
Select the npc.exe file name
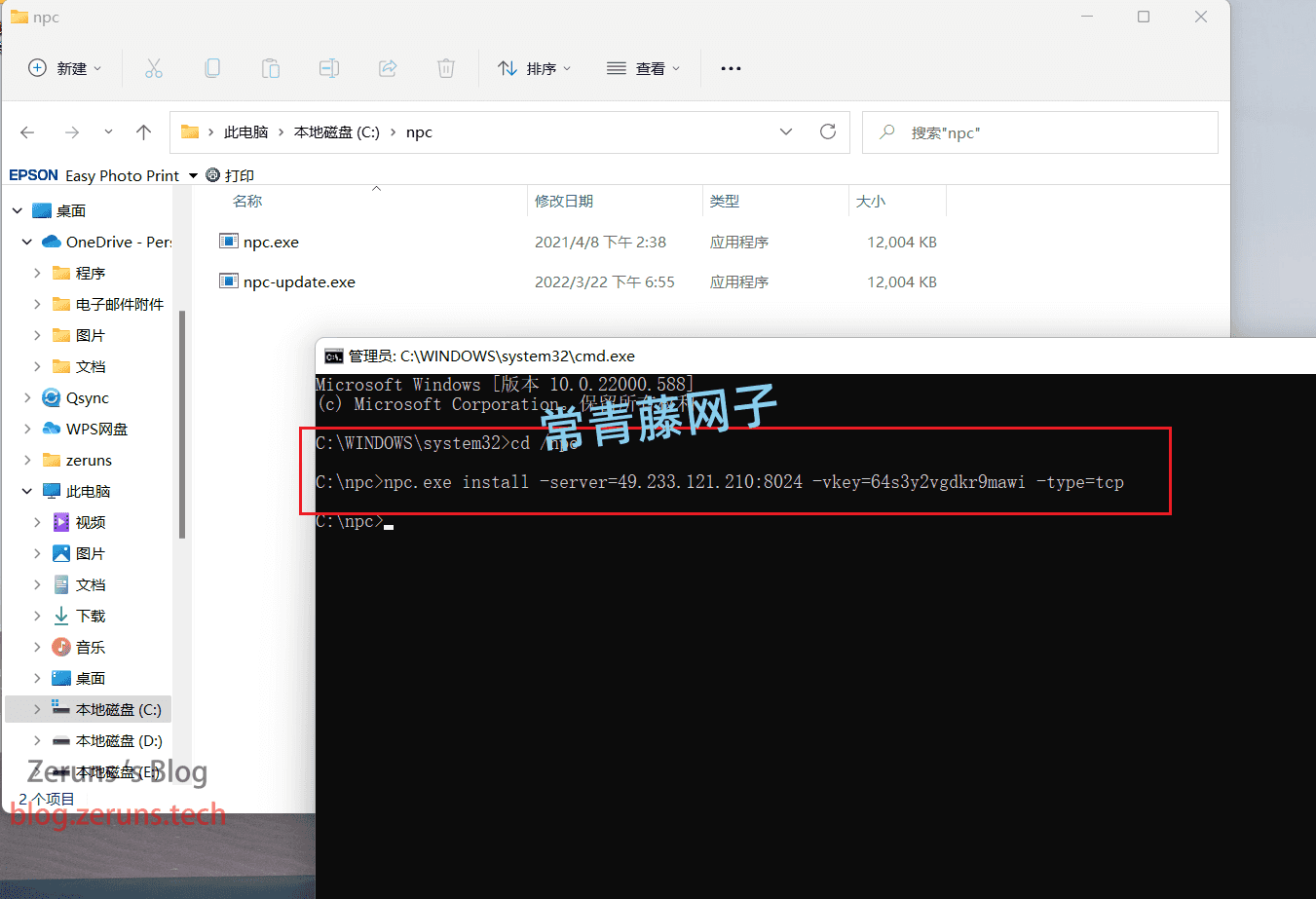pos(271,242)
